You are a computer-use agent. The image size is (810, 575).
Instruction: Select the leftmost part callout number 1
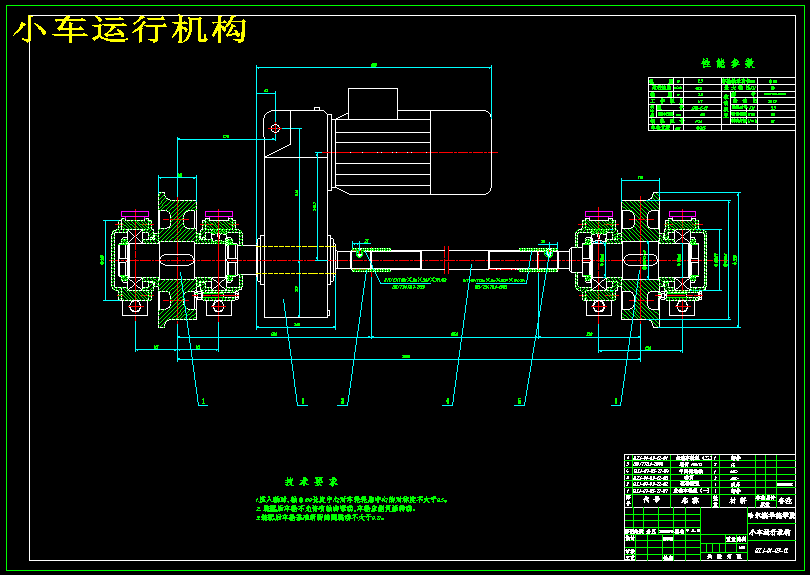[204, 401]
